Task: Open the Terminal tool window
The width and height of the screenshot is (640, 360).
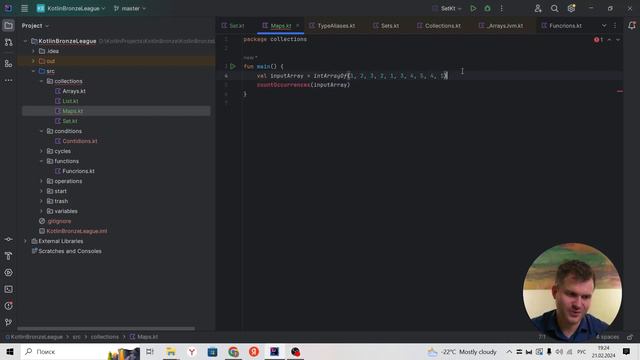Action: click(8, 289)
